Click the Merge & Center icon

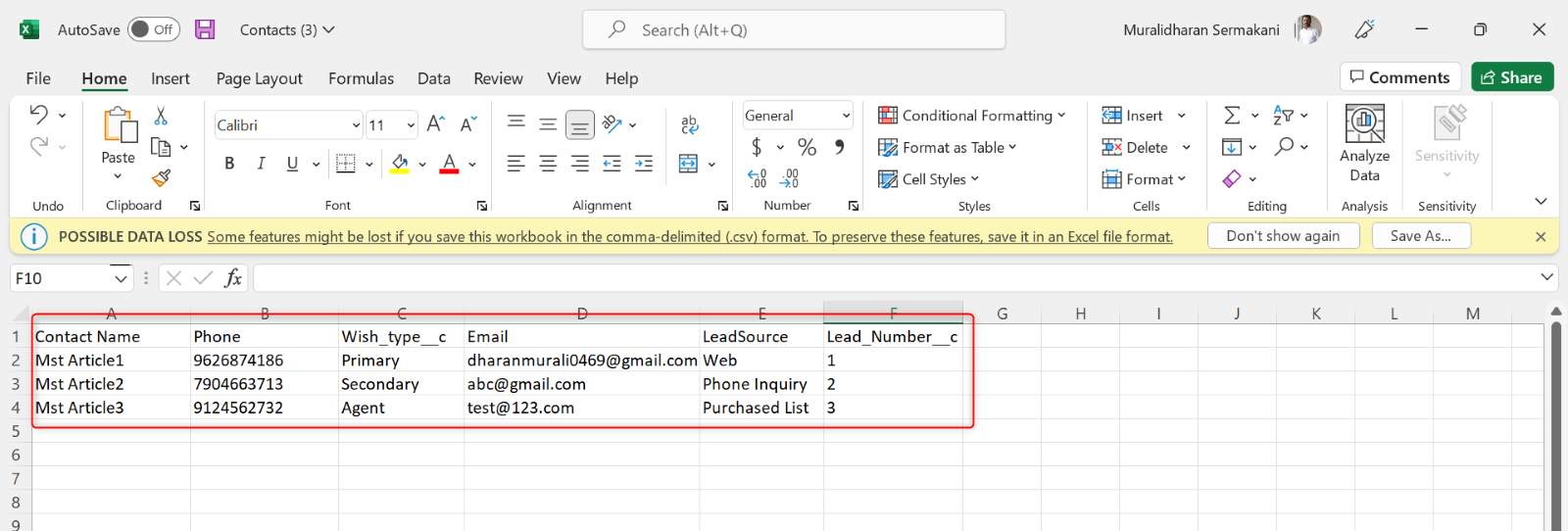pos(689,164)
